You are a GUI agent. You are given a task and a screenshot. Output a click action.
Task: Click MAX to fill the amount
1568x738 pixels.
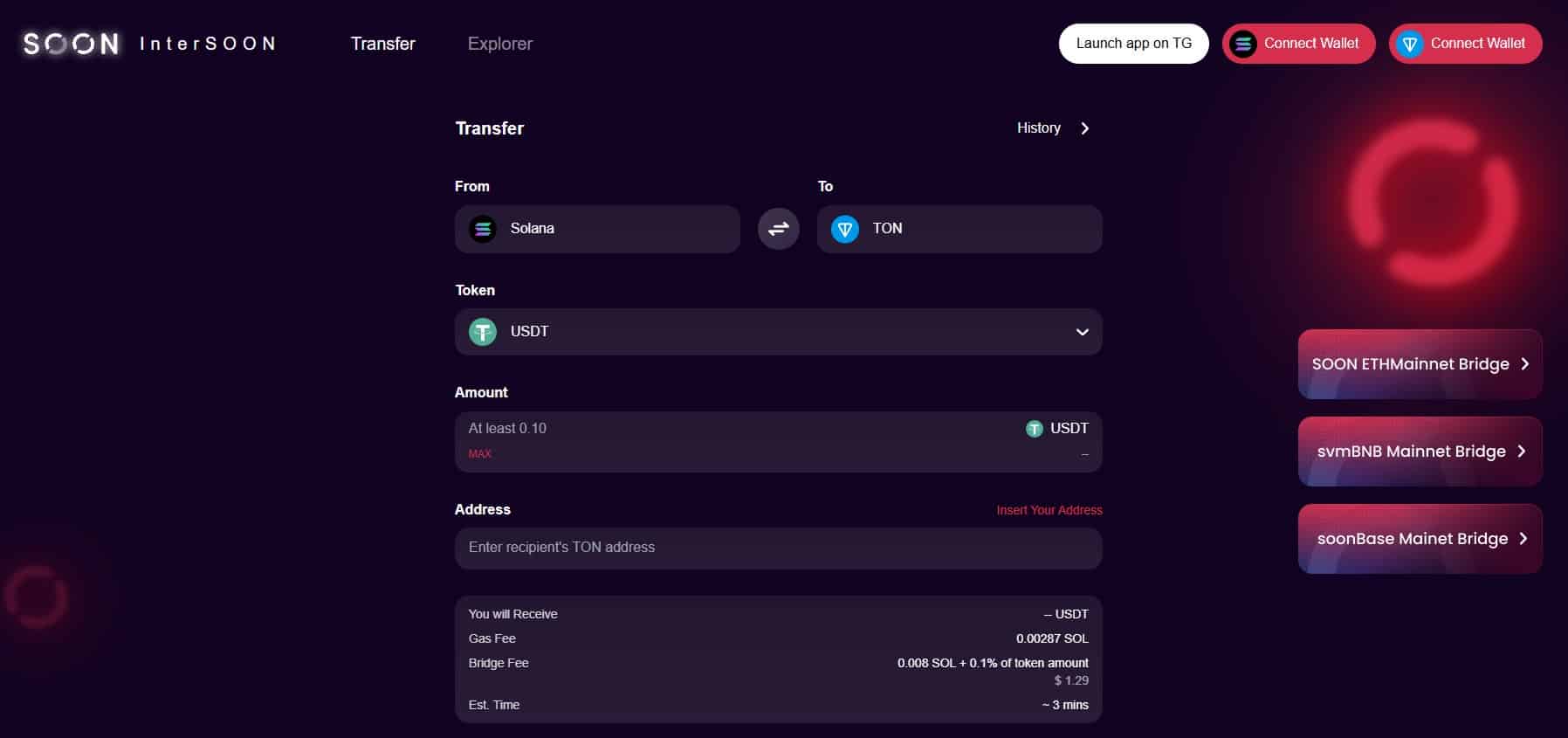click(x=479, y=454)
